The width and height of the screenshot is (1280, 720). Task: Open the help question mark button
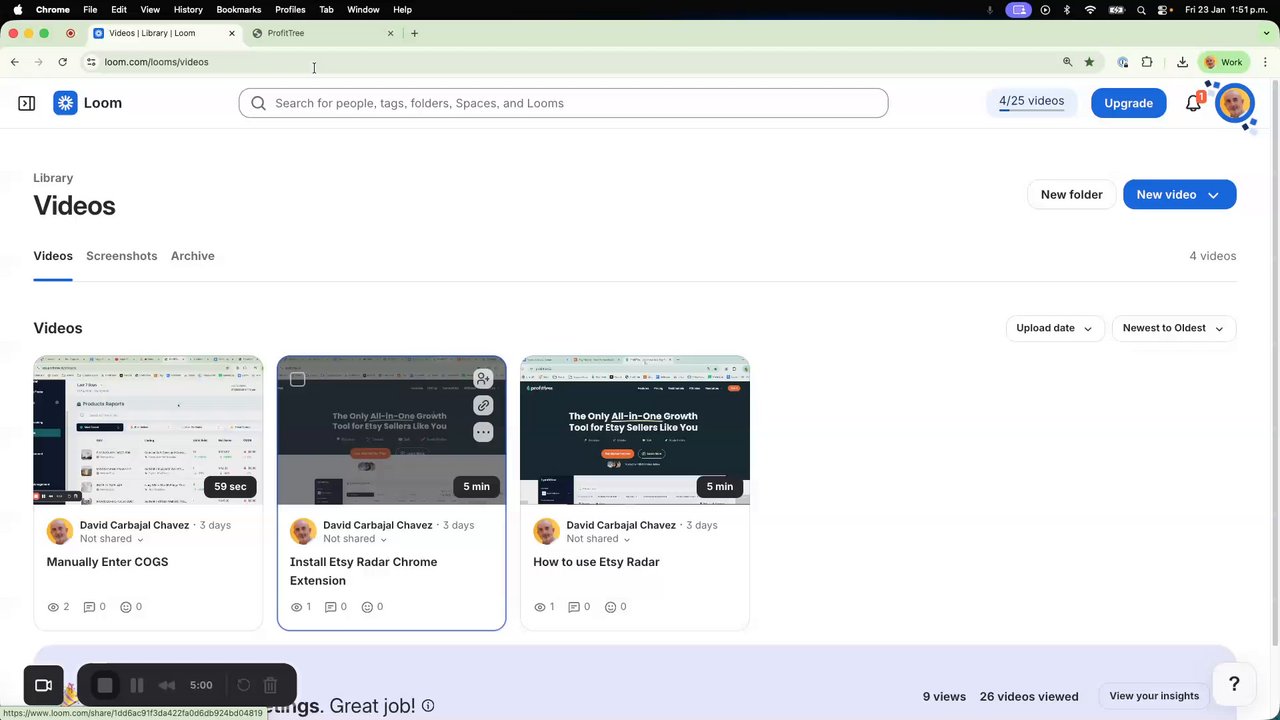coord(1234,684)
